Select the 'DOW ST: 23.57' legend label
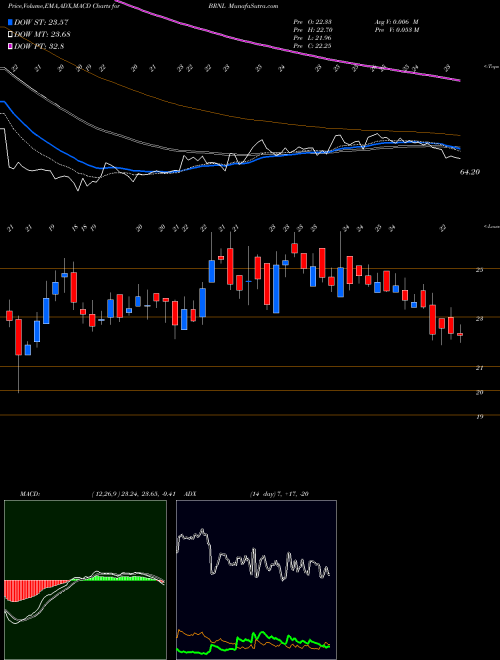Image resolution: width=500 pixels, height=660 pixels. (x=41, y=22)
